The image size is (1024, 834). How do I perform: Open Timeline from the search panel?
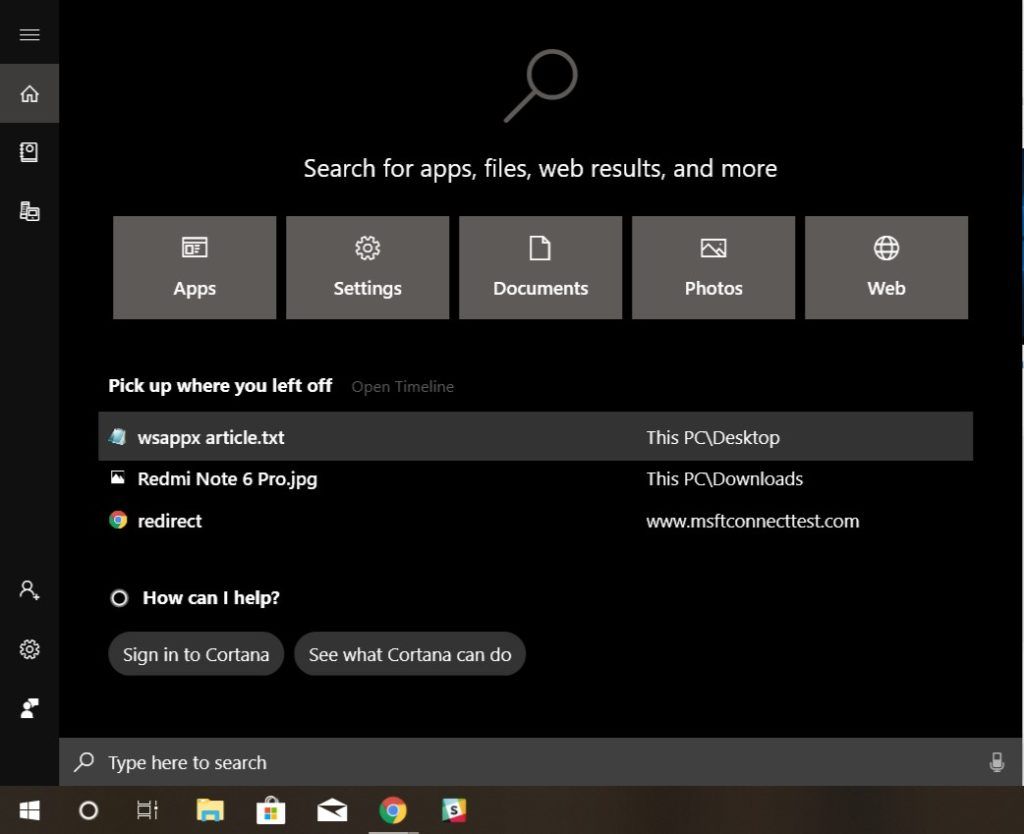click(402, 386)
